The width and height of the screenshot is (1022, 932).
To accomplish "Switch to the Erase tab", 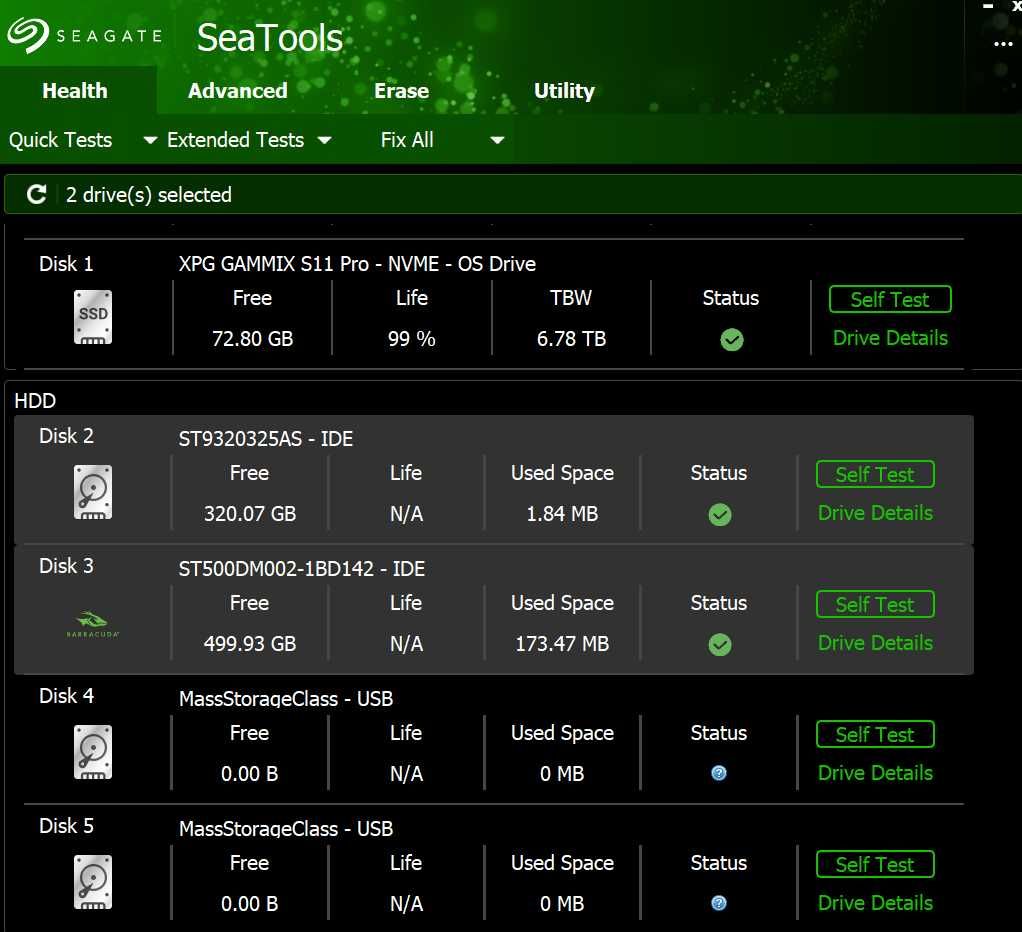I will pyautogui.click(x=402, y=91).
